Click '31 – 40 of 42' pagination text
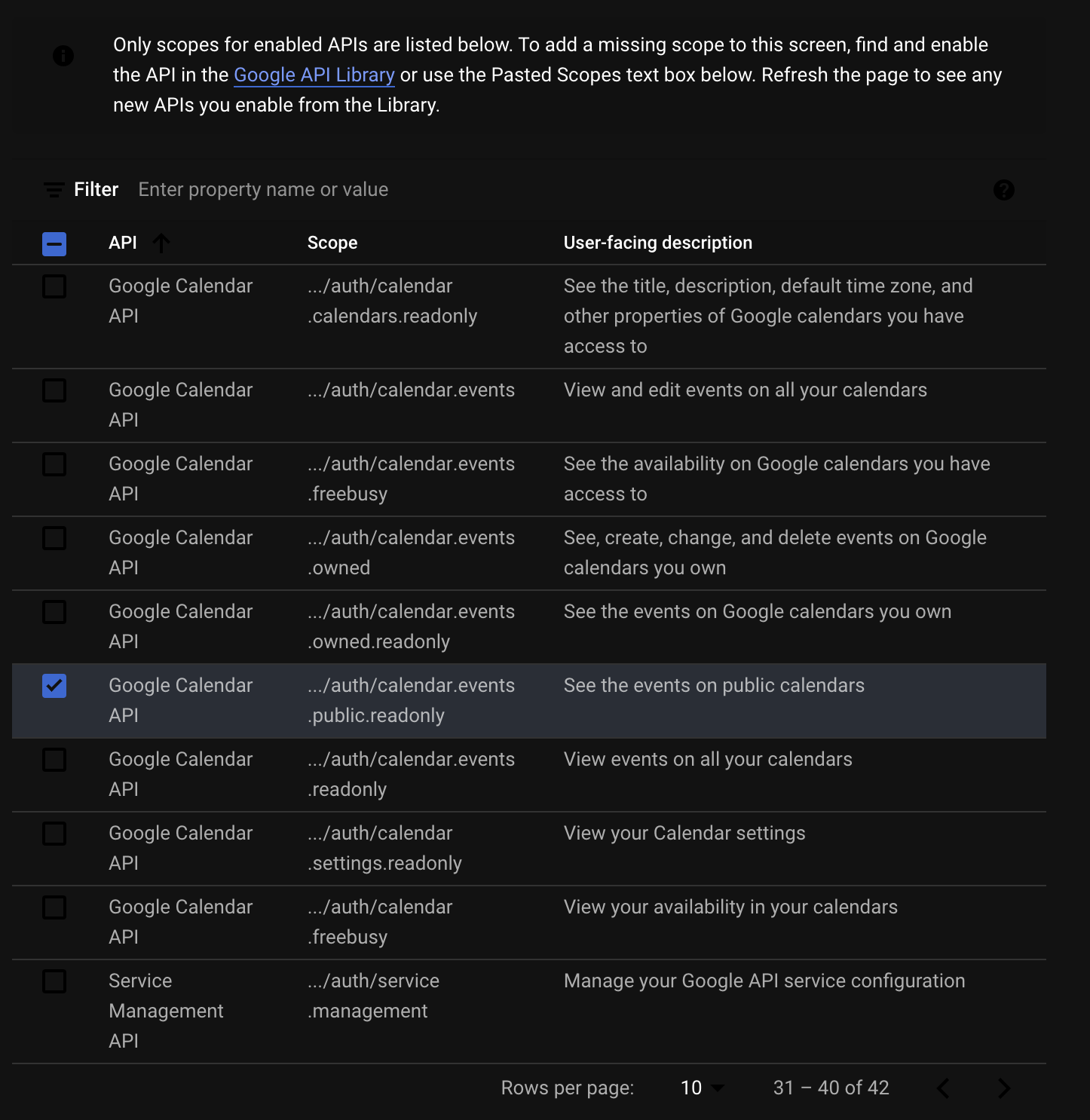Screen dimensions: 1090x1120 click(831, 1088)
